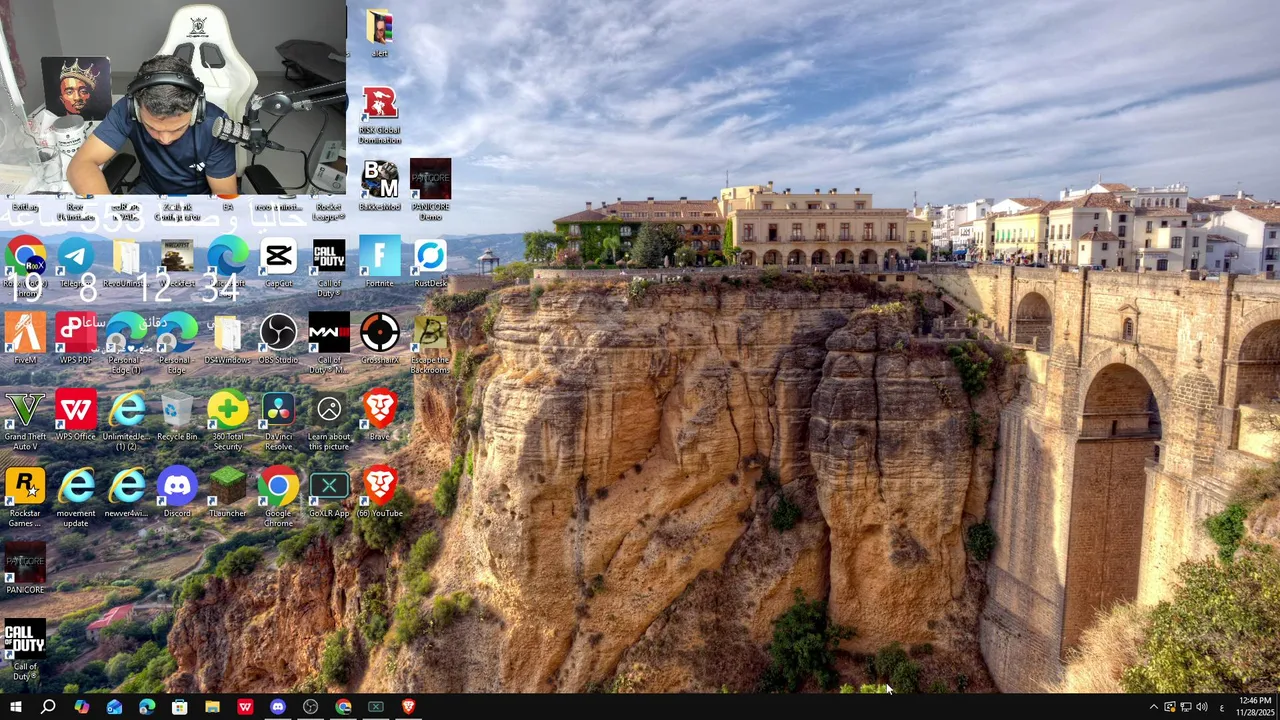Open the Personal - Edge (1) shortcut
The height and width of the screenshot is (720, 1280).
tap(126, 345)
